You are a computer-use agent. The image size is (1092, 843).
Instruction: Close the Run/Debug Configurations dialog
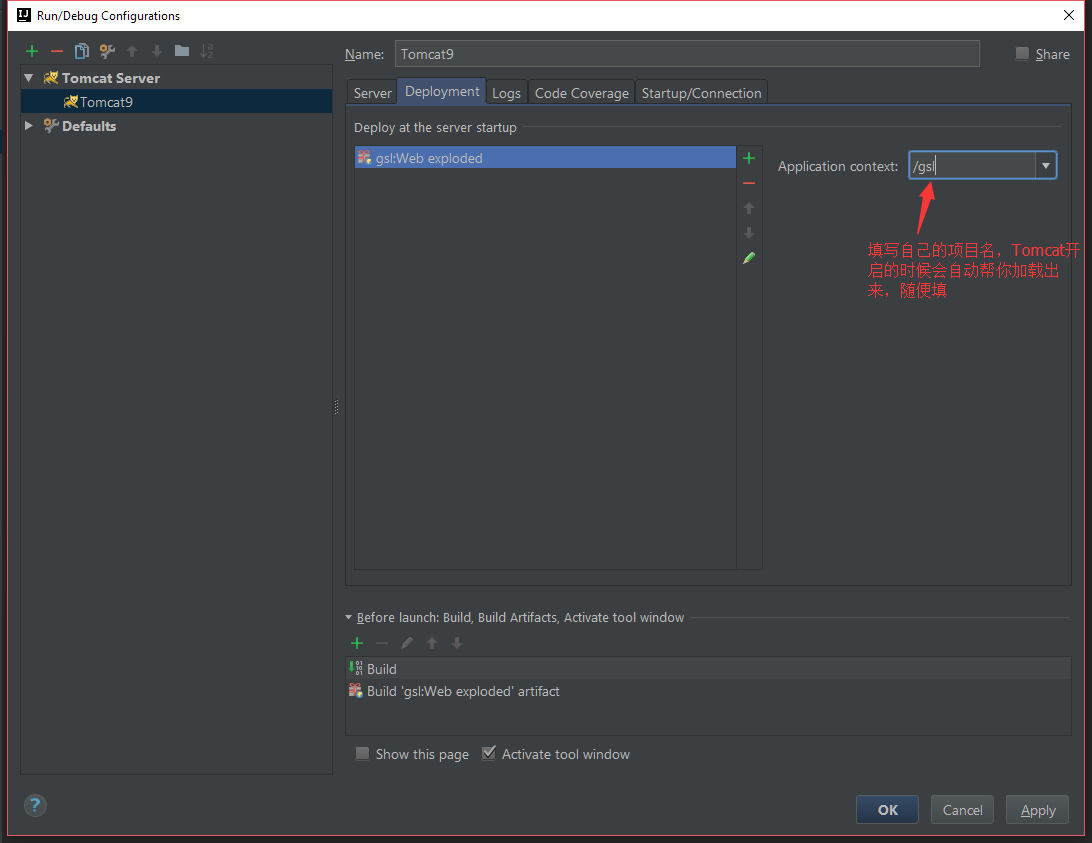(1069, 15)
